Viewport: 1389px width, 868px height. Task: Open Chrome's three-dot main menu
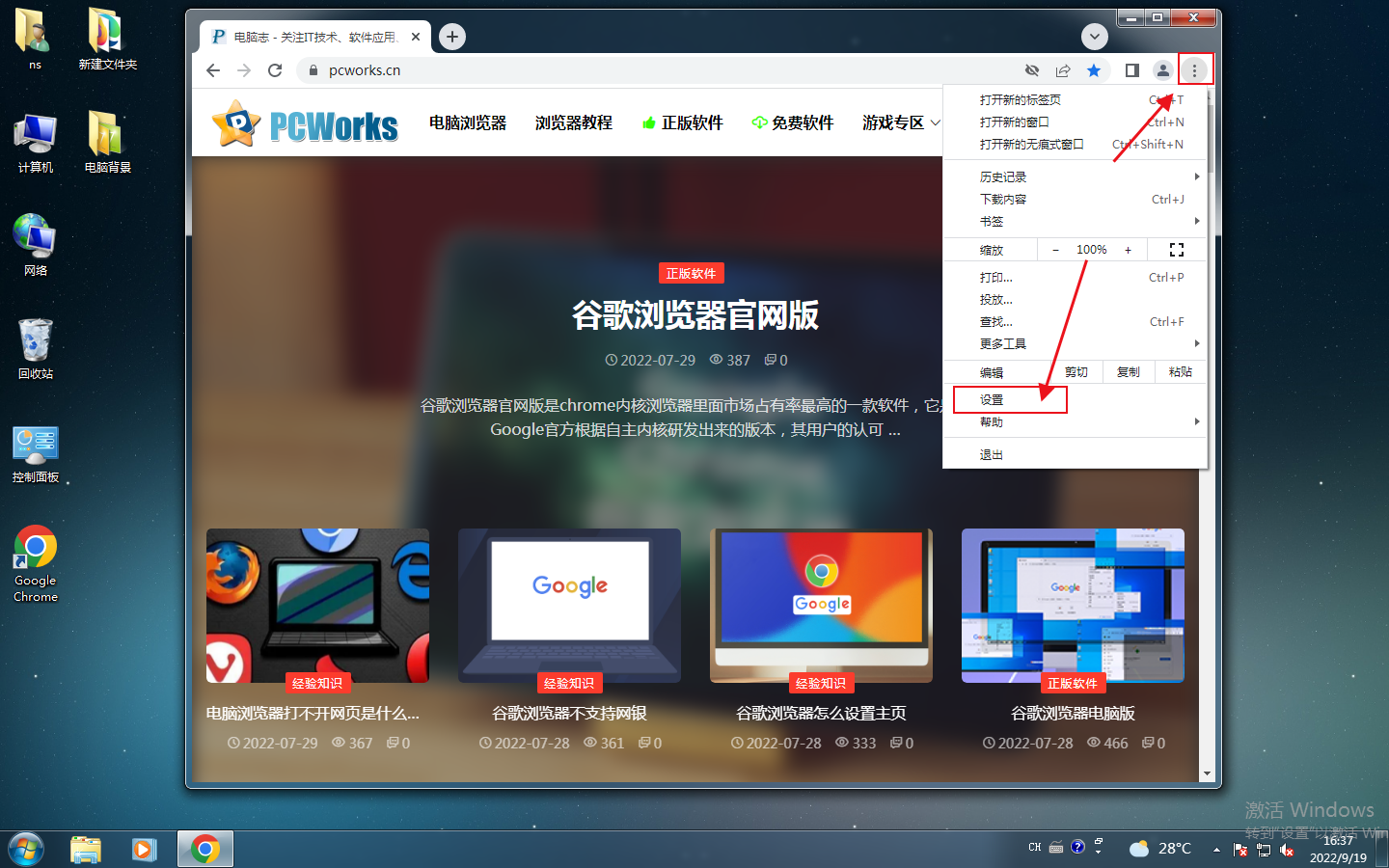[x=1194, y=70]
